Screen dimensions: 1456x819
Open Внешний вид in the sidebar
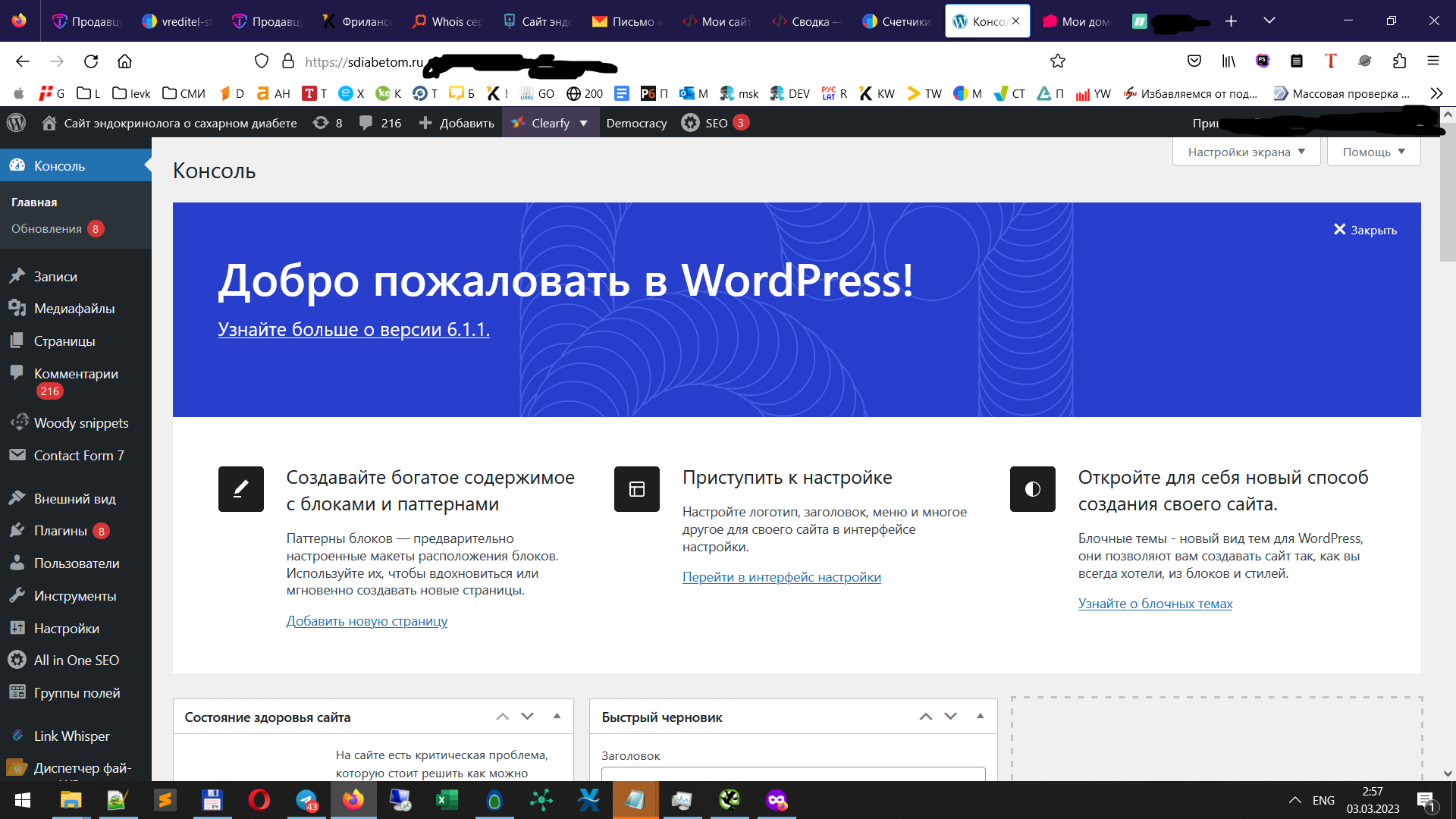point(76,498)
